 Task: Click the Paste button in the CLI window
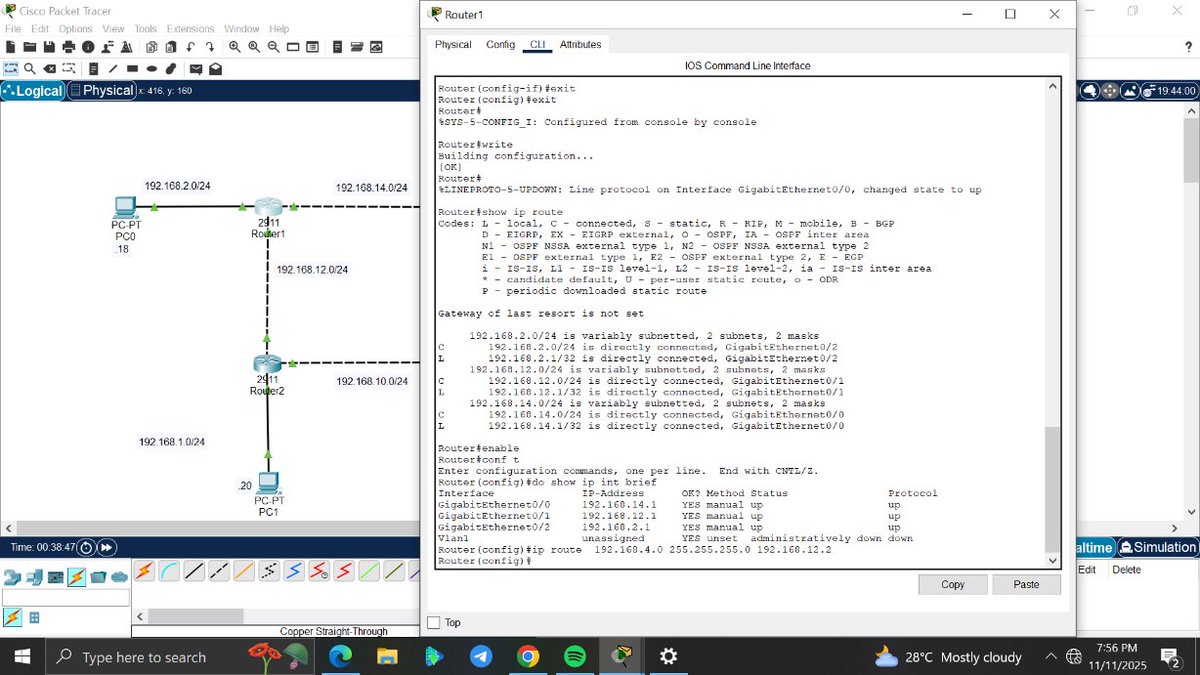pos(1026,584)
